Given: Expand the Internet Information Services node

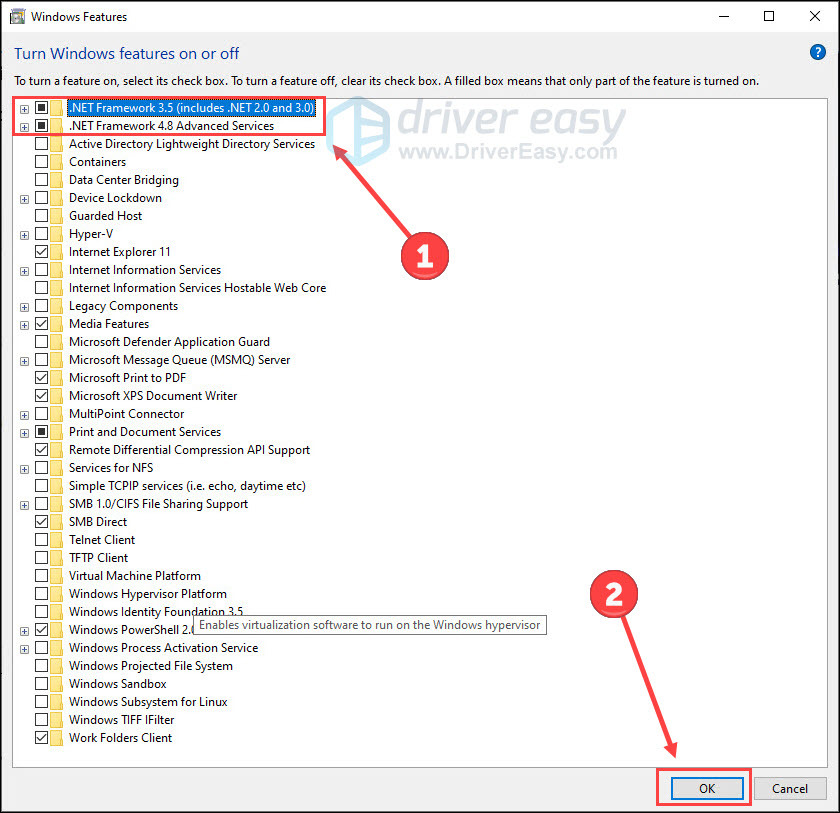Looking at the screenshot, I should pos(25,272).
